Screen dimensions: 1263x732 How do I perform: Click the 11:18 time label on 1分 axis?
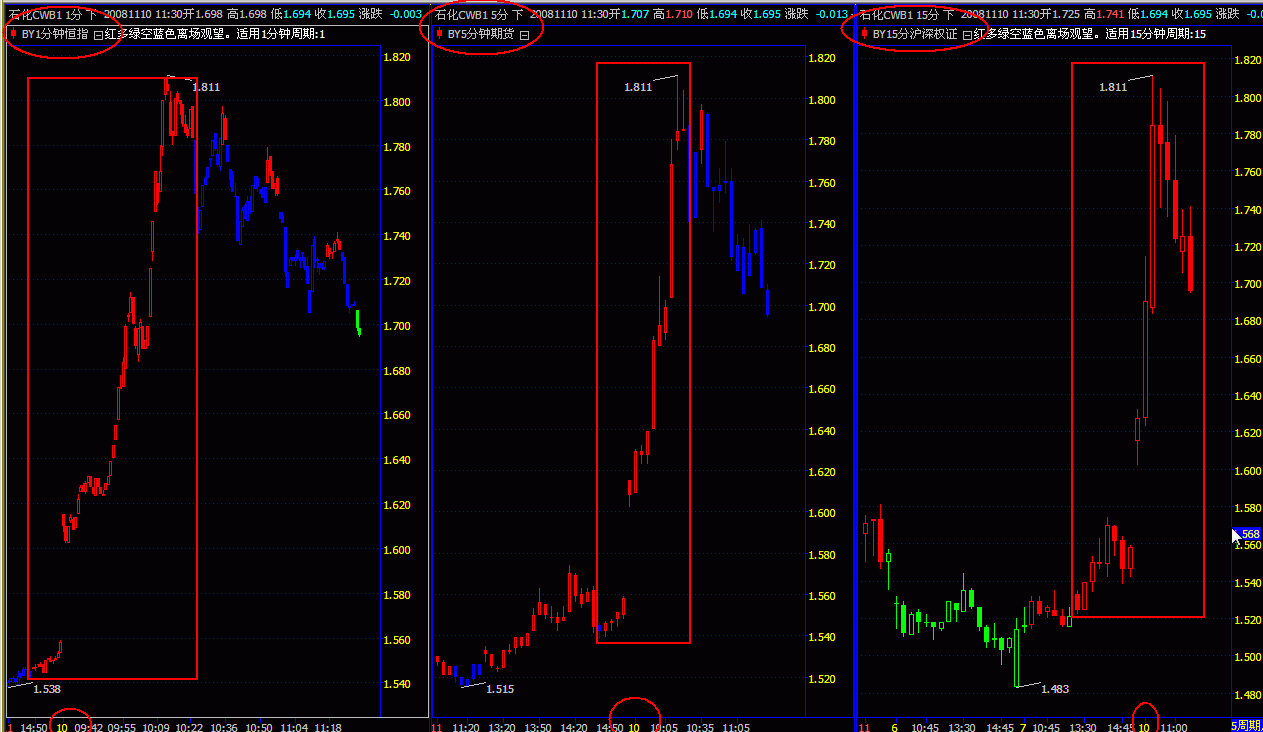tap(327, 727)
